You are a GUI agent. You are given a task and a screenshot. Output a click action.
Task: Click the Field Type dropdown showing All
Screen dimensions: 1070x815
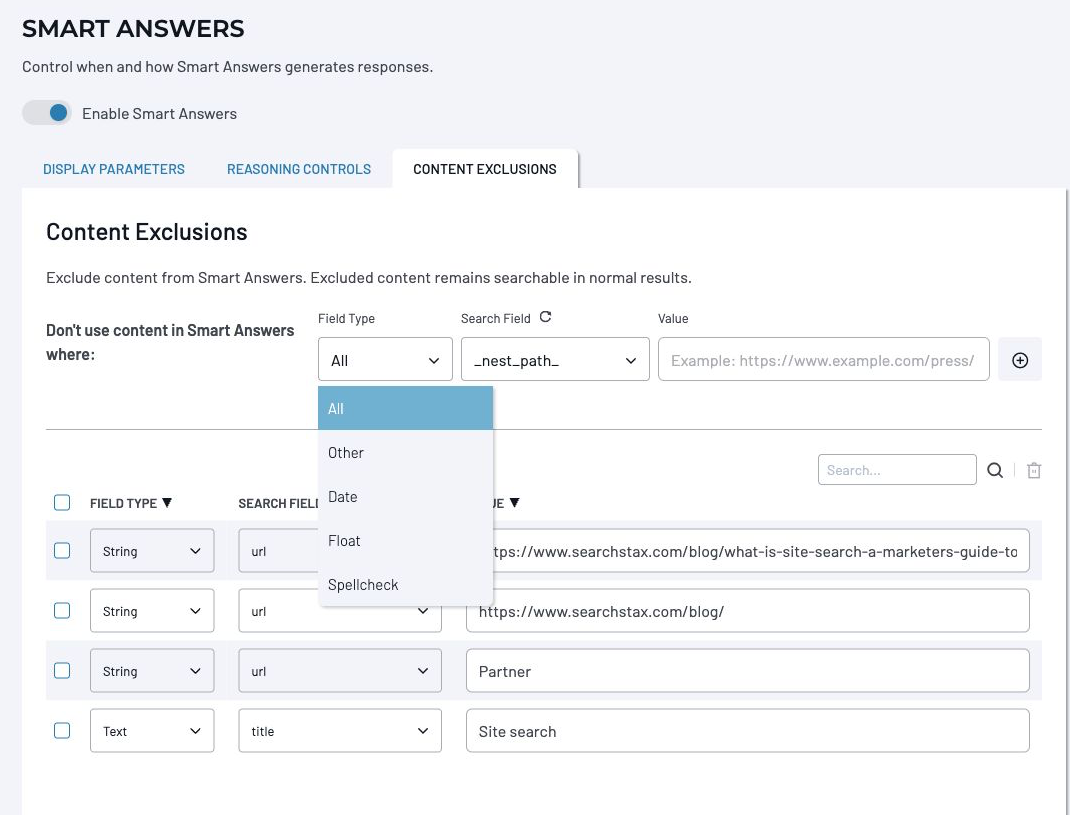pos(385,359)
